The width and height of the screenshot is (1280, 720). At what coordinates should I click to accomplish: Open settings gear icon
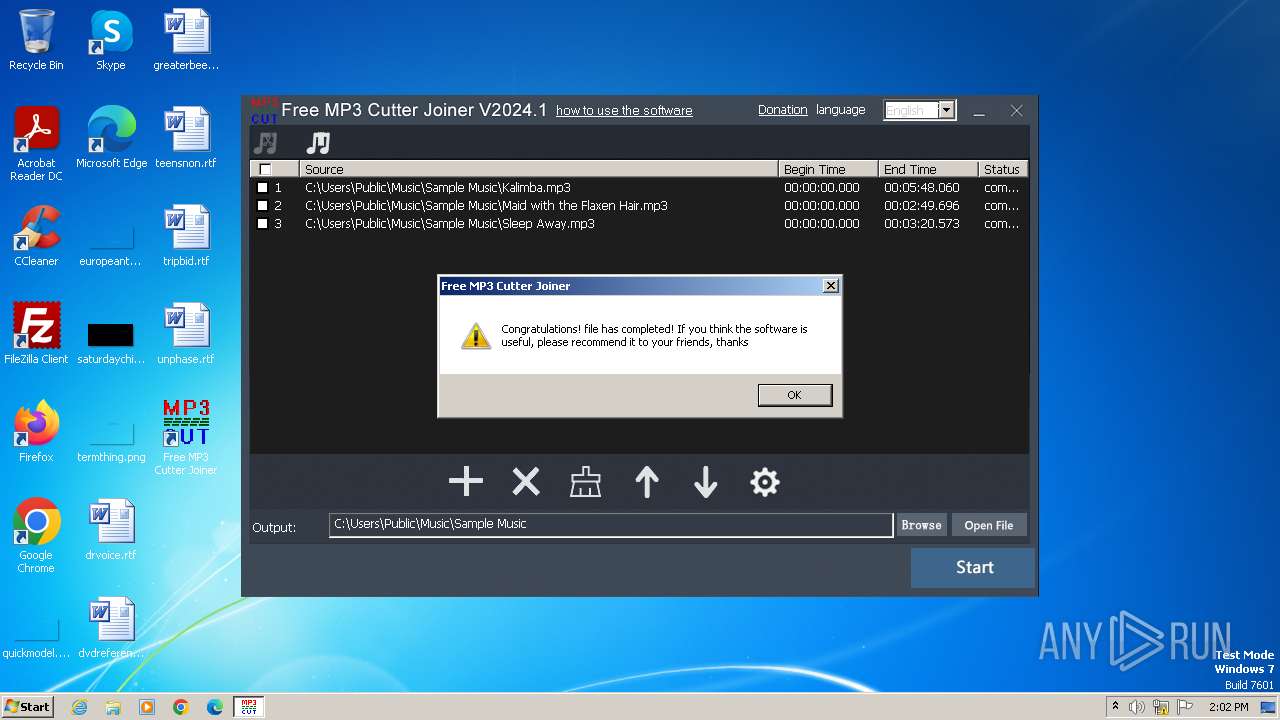click(x=765, y=482)
